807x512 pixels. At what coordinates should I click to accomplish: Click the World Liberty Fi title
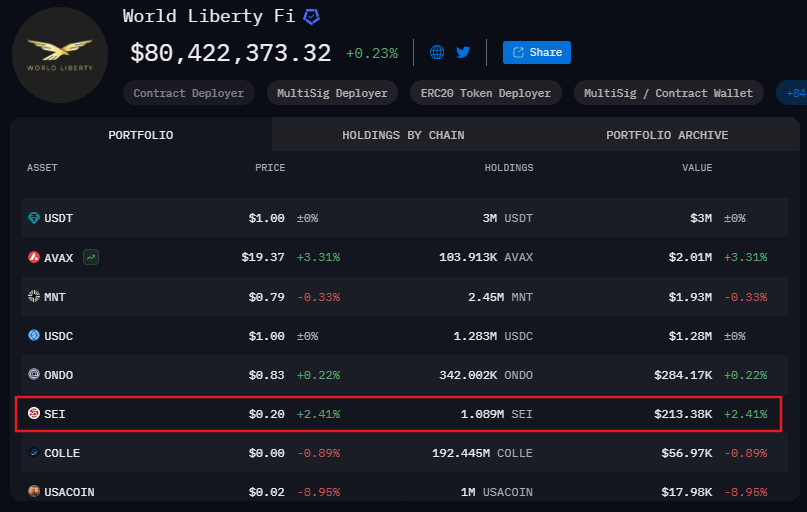click(208, 16)
